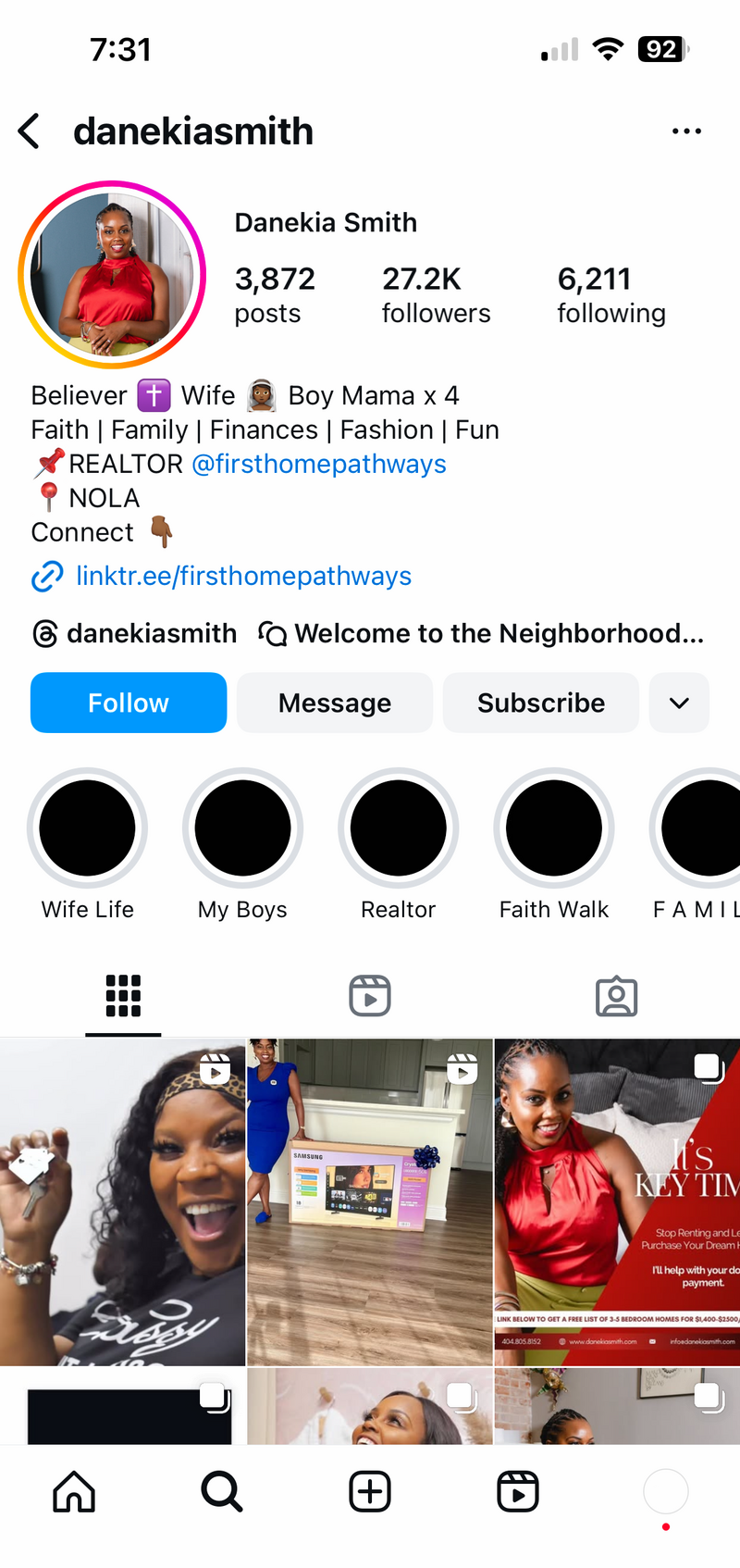The width and height of the screenshot is (740, 1568).
Task: Tap the Message button
Action: click(335, 703)
